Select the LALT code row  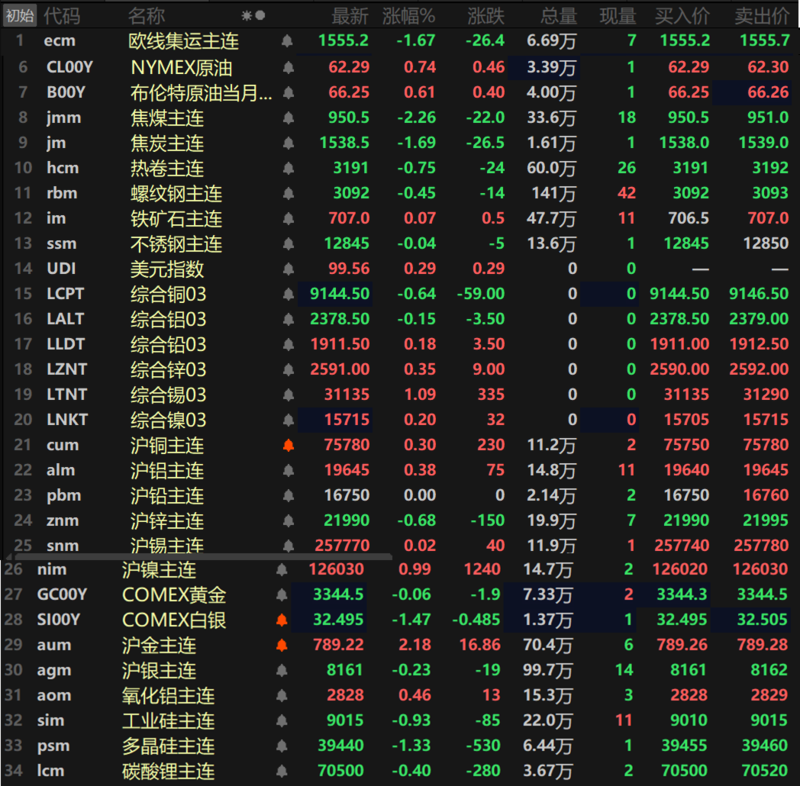(65, 319)
